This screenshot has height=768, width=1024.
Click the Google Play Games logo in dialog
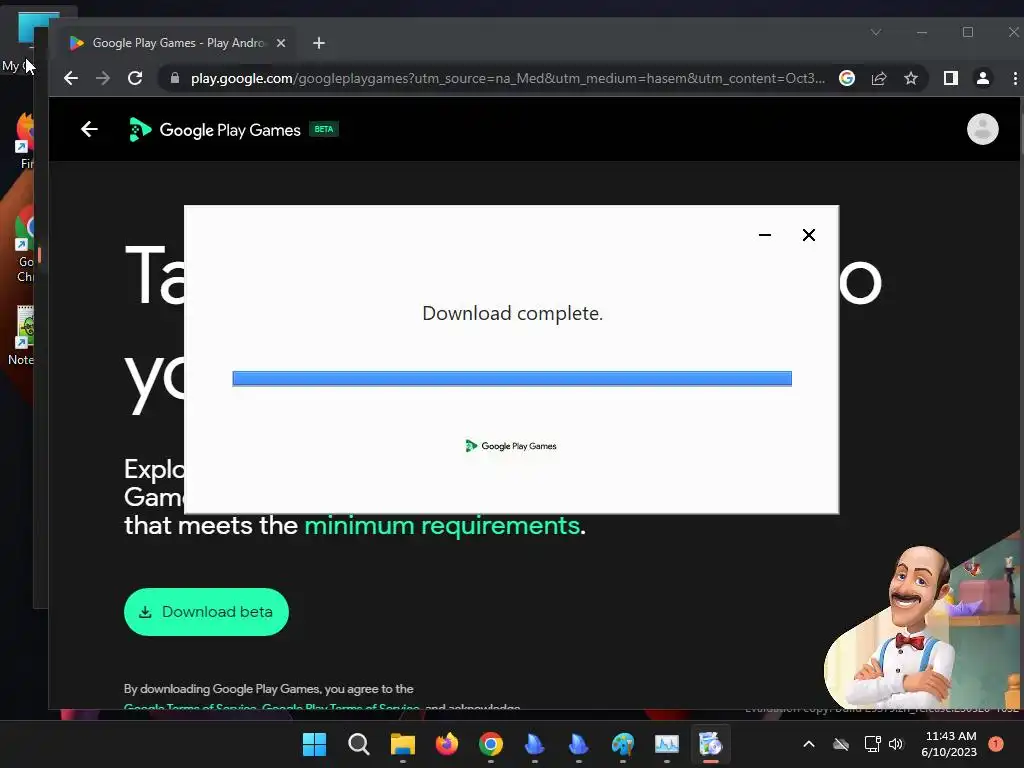point(511,446)
